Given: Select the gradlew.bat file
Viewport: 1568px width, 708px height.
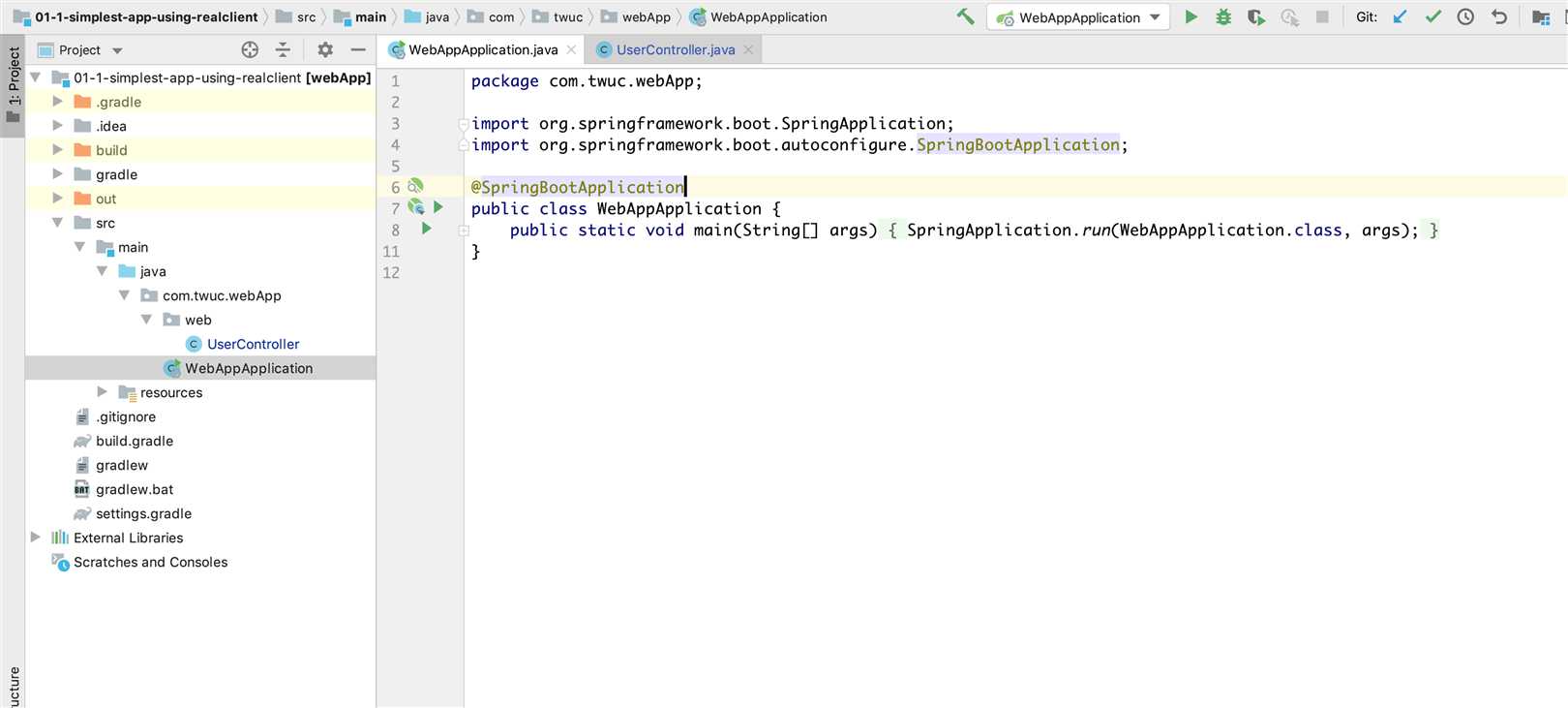Looking at the screenshot, I should [x=135, y=489].
